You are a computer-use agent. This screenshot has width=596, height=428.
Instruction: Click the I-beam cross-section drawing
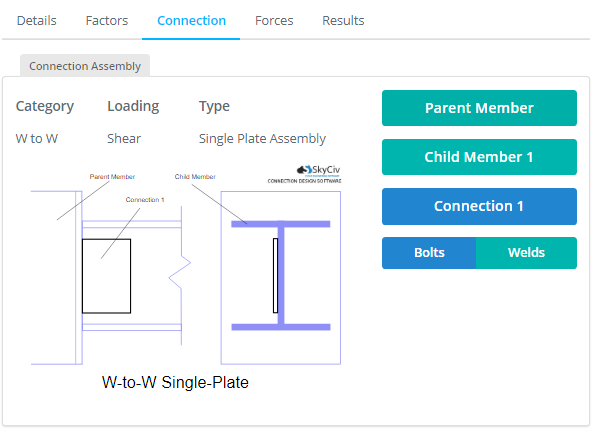click(x=281, y=276)
